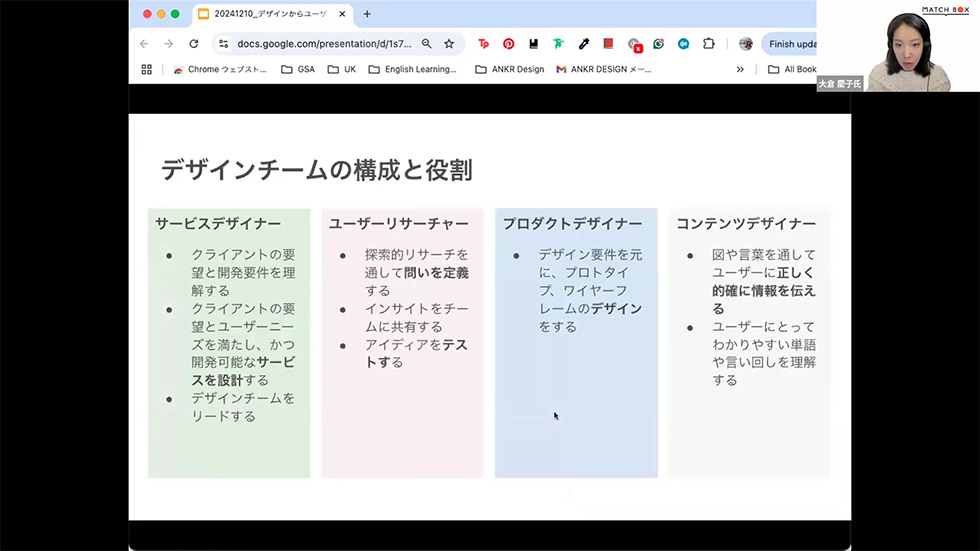Open the All Bookmarks folder
The width and height of the screenshot is (980, 551).
point(792,69)
